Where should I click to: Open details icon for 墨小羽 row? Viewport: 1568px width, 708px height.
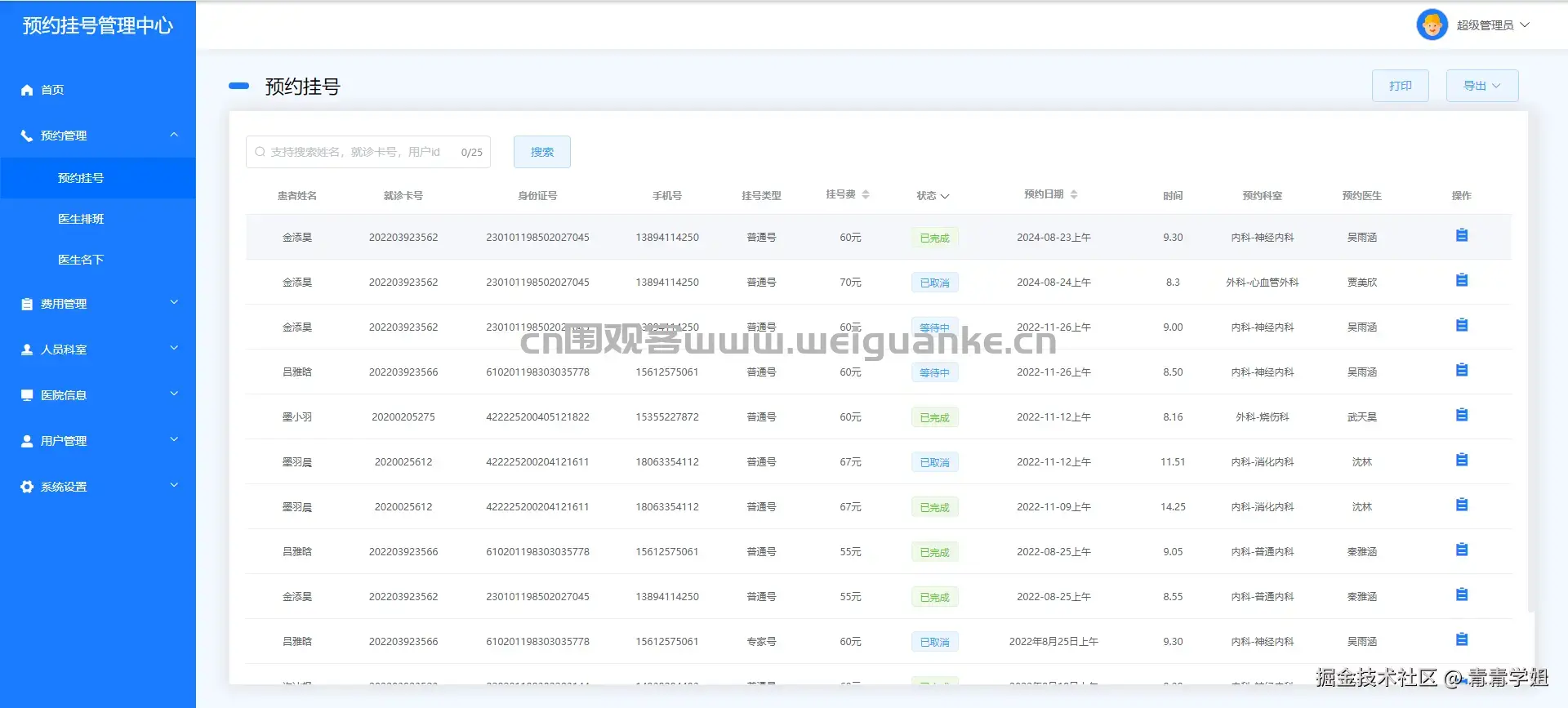[1462, 415]
